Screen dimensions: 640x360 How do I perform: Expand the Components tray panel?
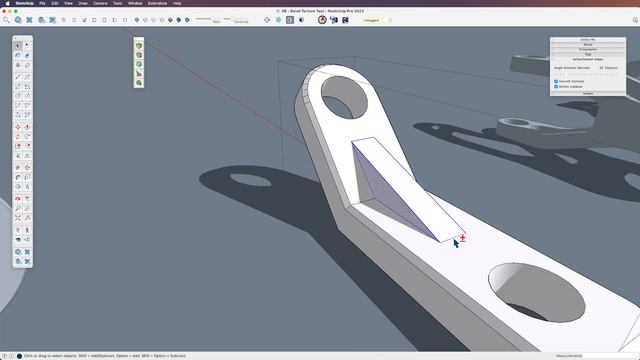click(x=588, y=49)
